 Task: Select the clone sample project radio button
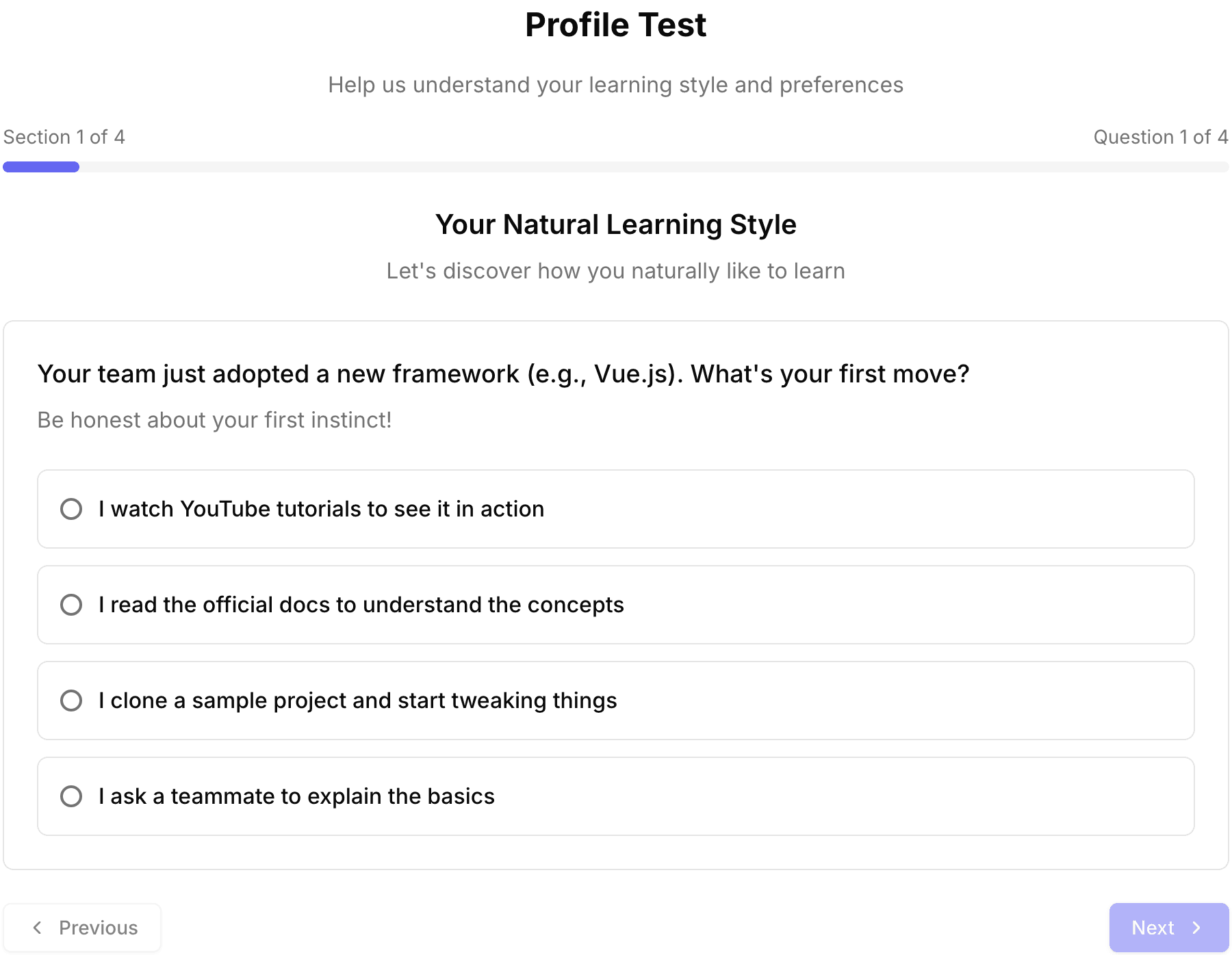(71, 701)
